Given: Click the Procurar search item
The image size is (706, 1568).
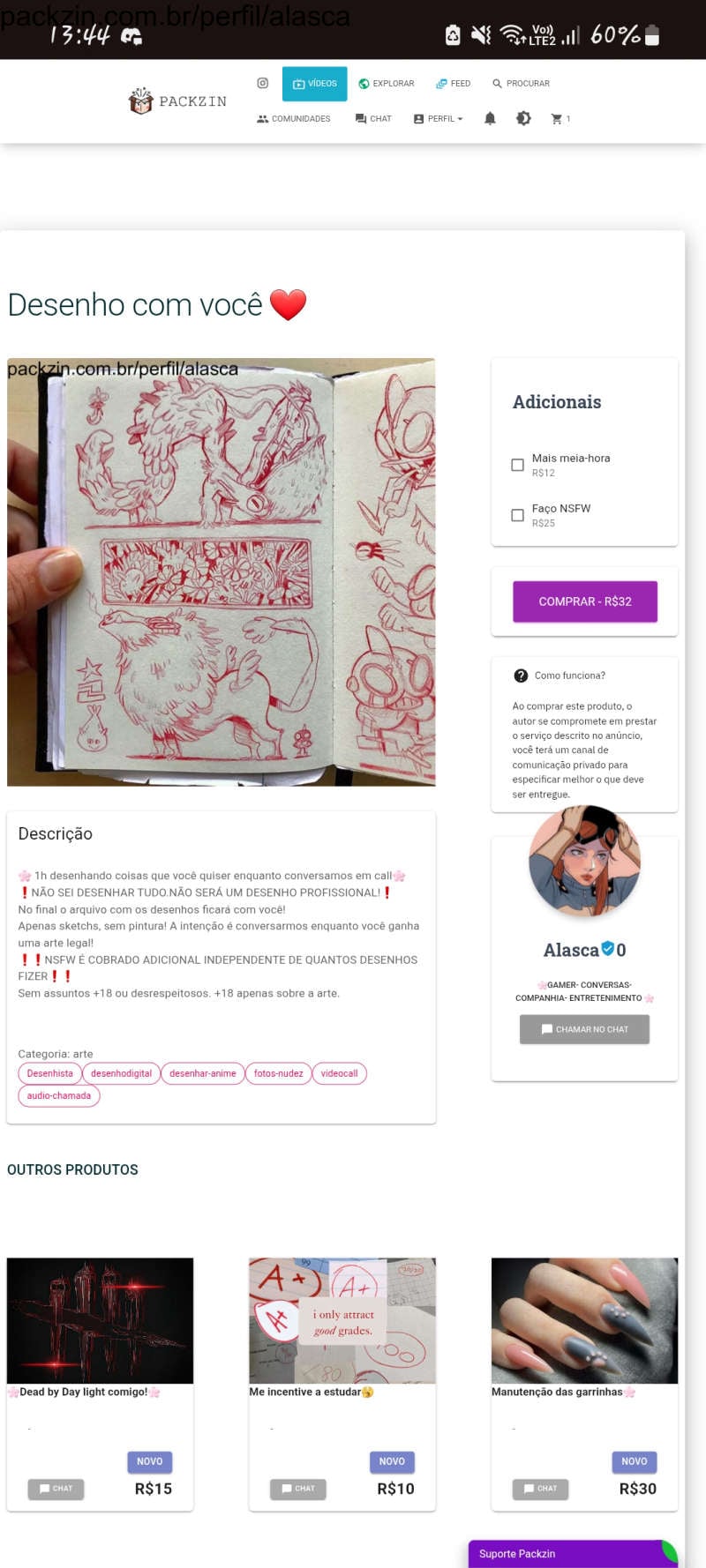Looking at the screenshot, I should pos(521,84).
